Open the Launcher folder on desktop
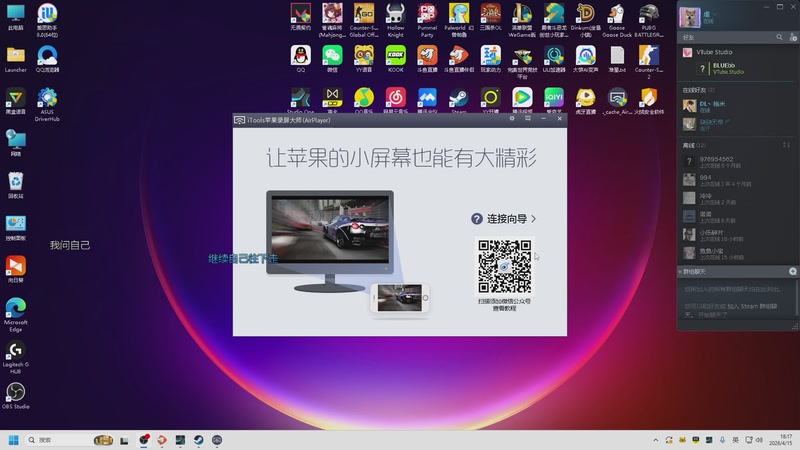 (x=15, y=59)
